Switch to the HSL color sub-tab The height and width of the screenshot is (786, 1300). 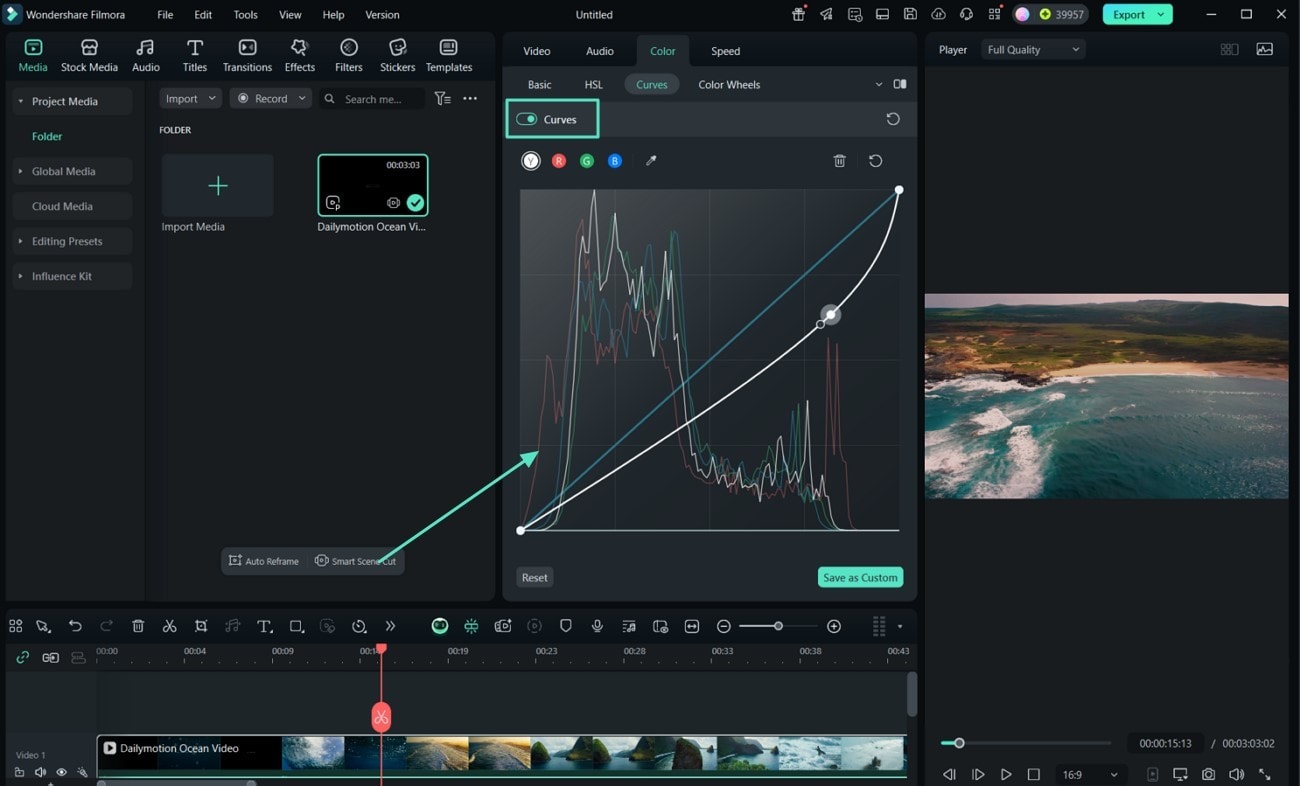[x=594, y=85]
